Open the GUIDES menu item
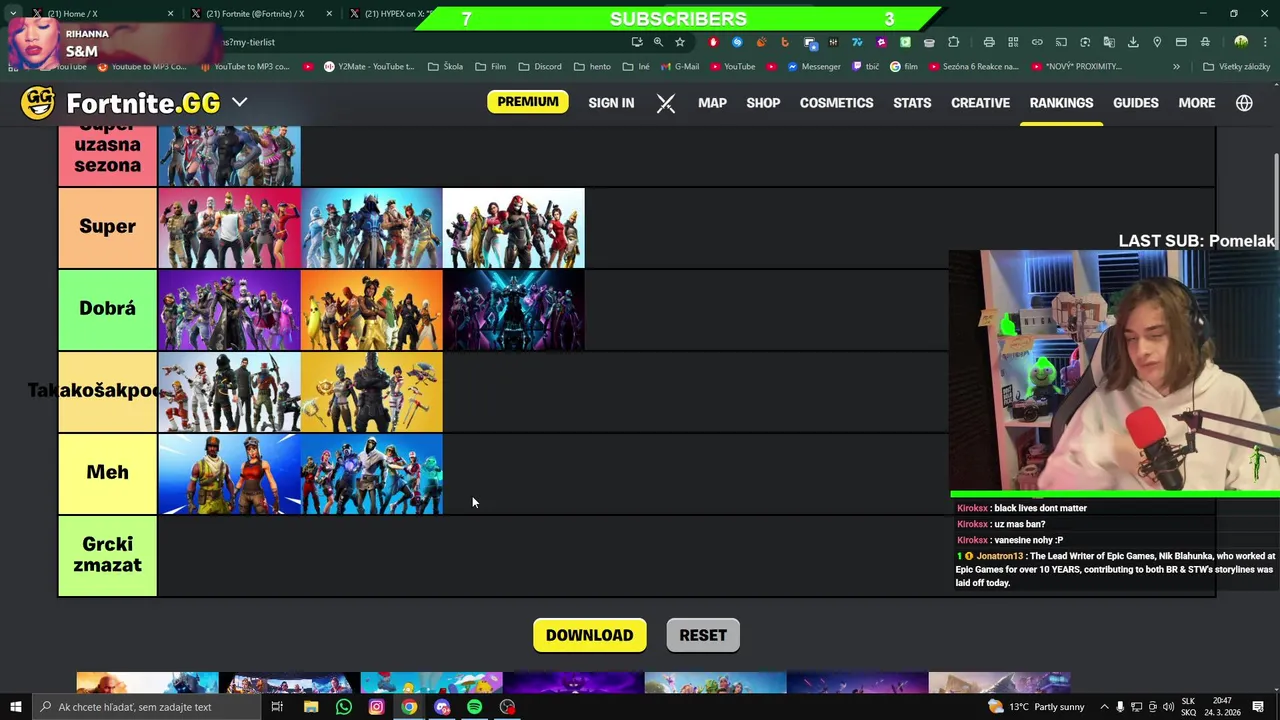The width and height of the screenshot is (1280, 720). (1136, 103)
